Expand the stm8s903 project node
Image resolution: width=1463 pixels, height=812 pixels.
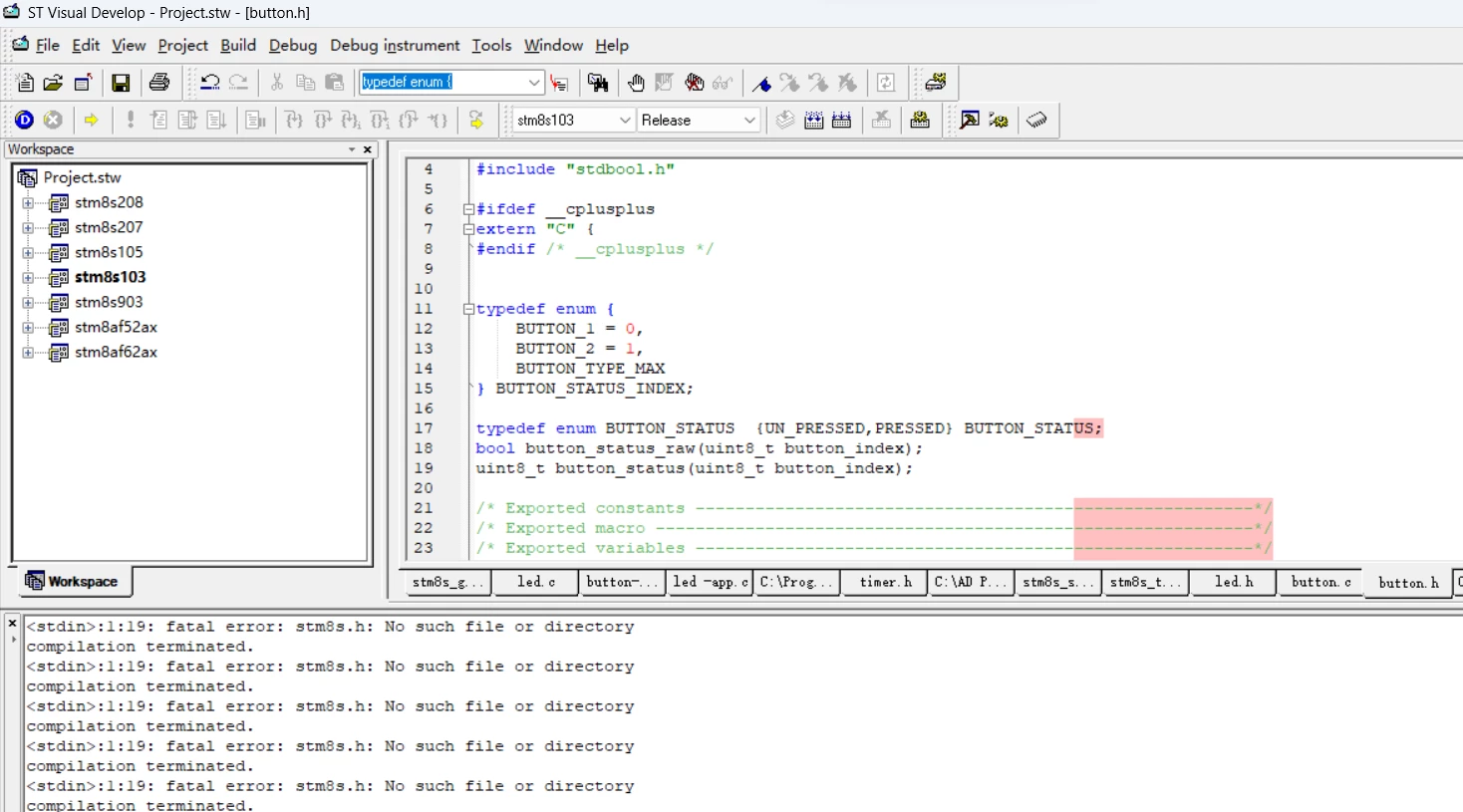(28, 303)
